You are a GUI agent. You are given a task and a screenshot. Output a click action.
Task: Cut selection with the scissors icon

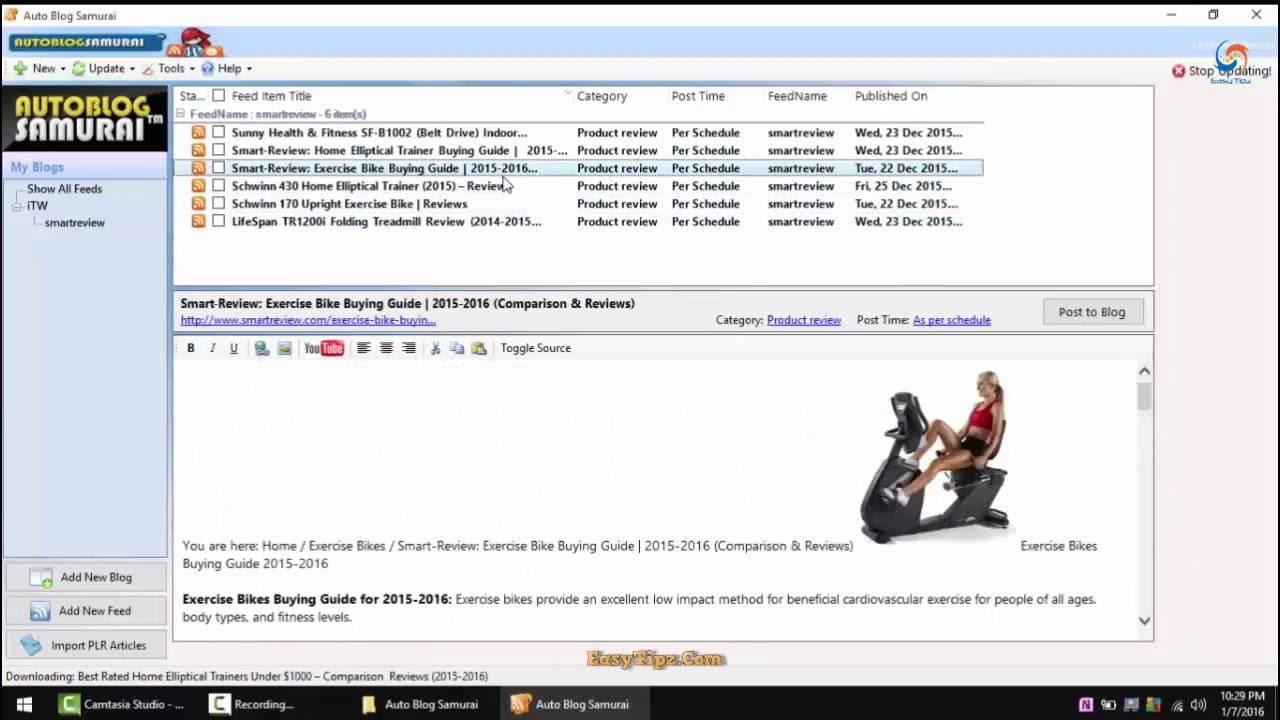tap(435, 348)
